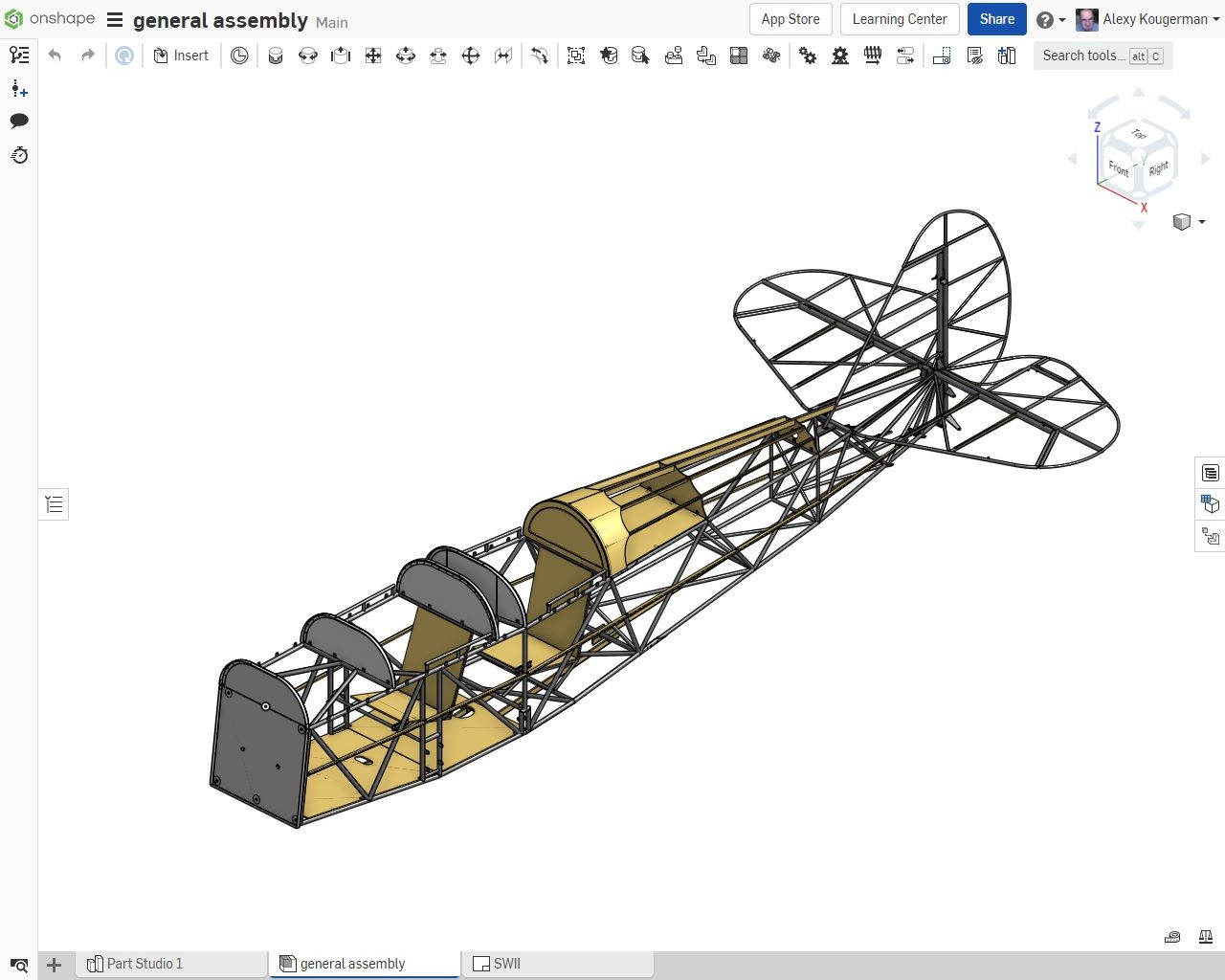Click the blue Share button
Image resolution: width=1225 pixels, height=980 pixels.
click(x=996, y=19)
